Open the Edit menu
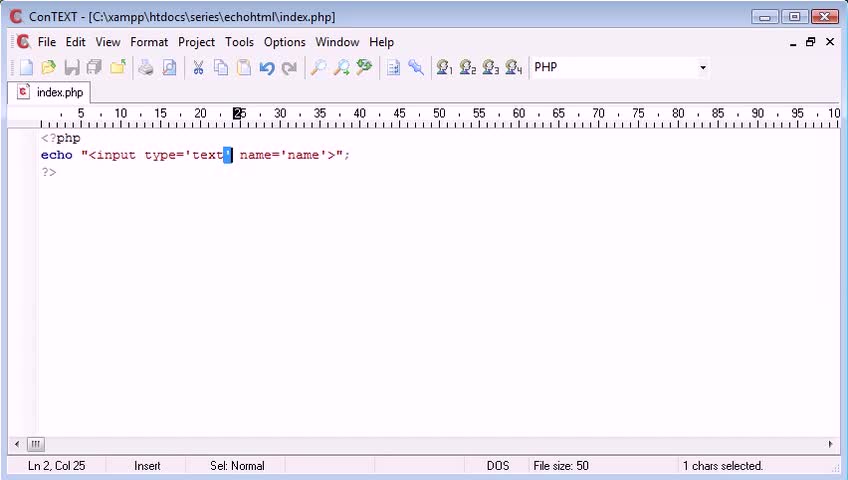Screen dimensions: 848x480 tap(76, 42)
